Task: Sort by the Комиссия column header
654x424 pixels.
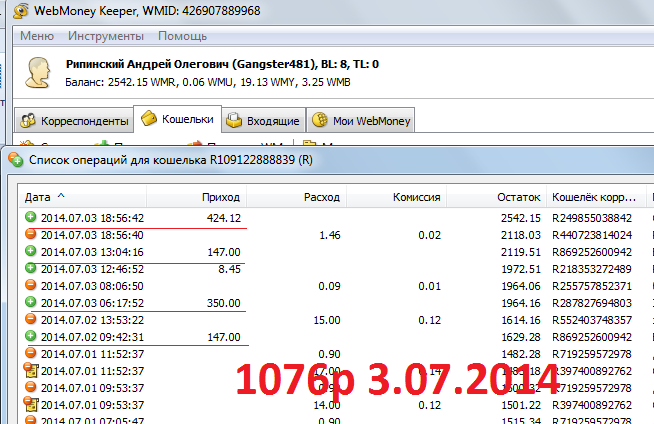Action: (x=396, y=197)
